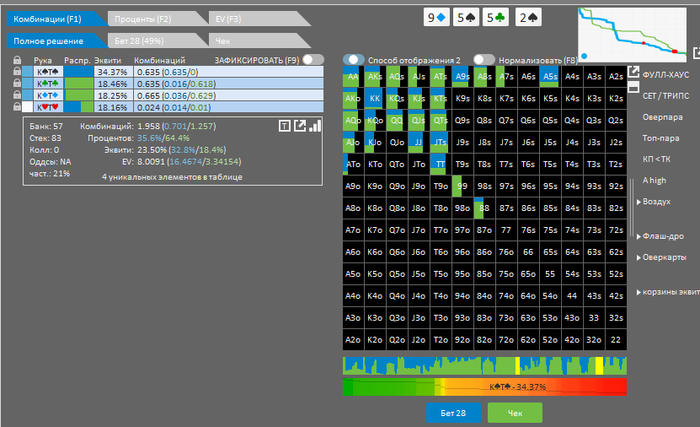Select the Оверпара category

click(662, 117)
